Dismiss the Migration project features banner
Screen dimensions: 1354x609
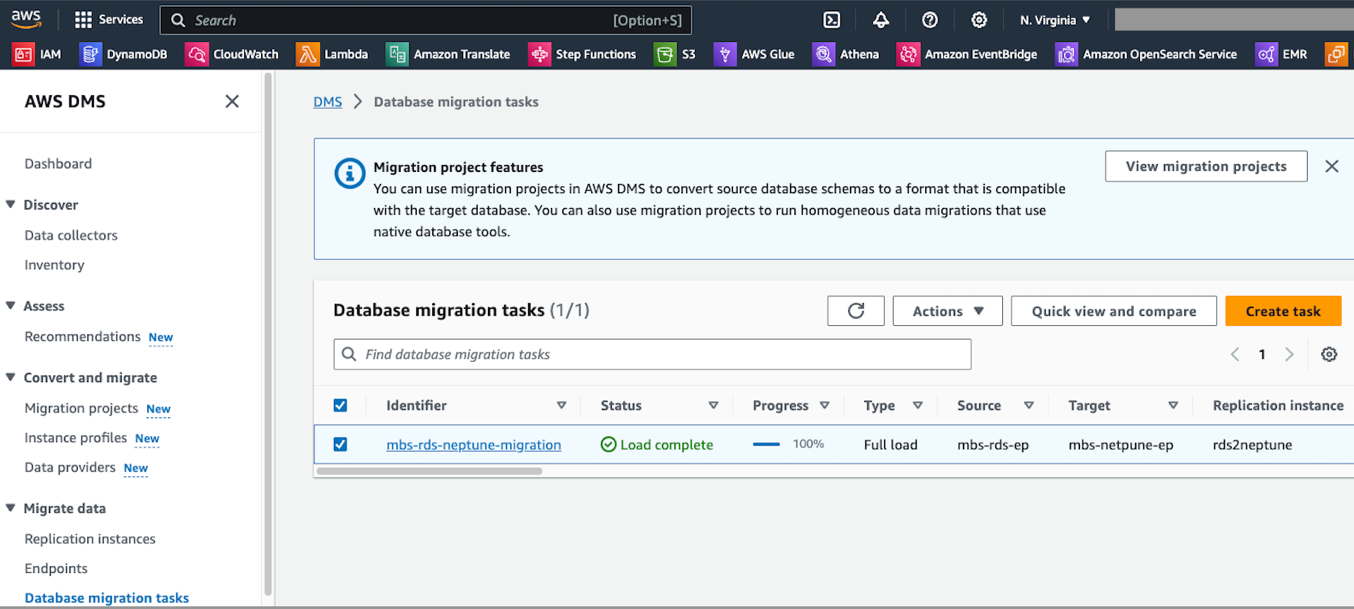[x=1332, y=166]
